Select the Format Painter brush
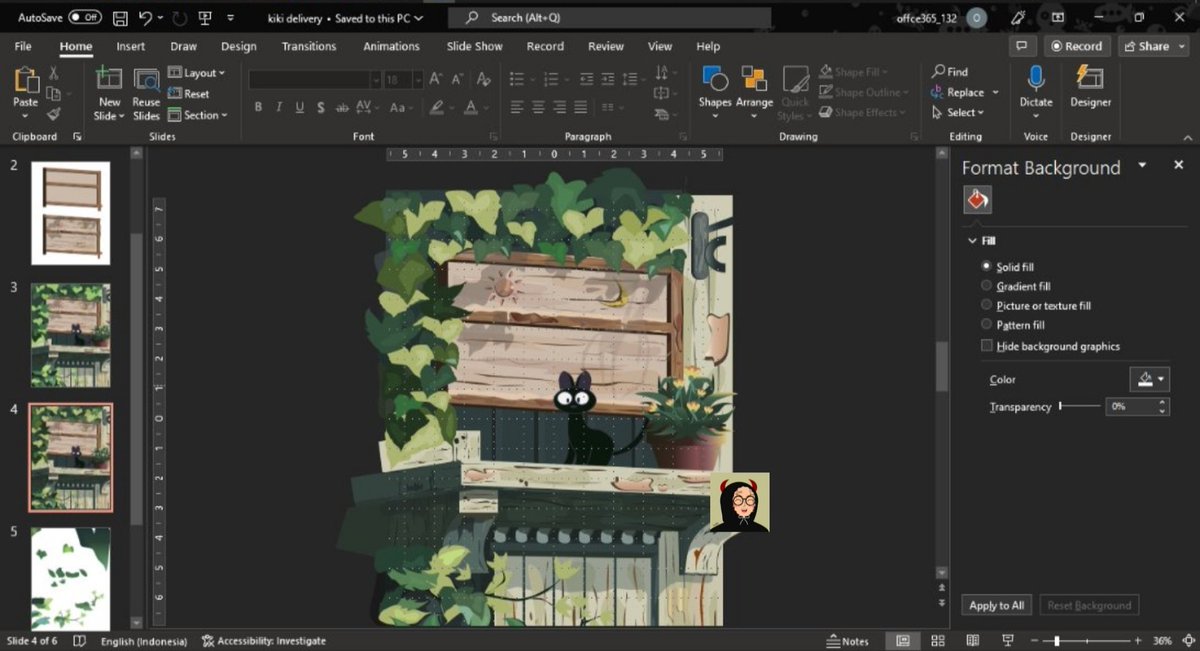1200x651 pixels. click(x=53, y=114)
